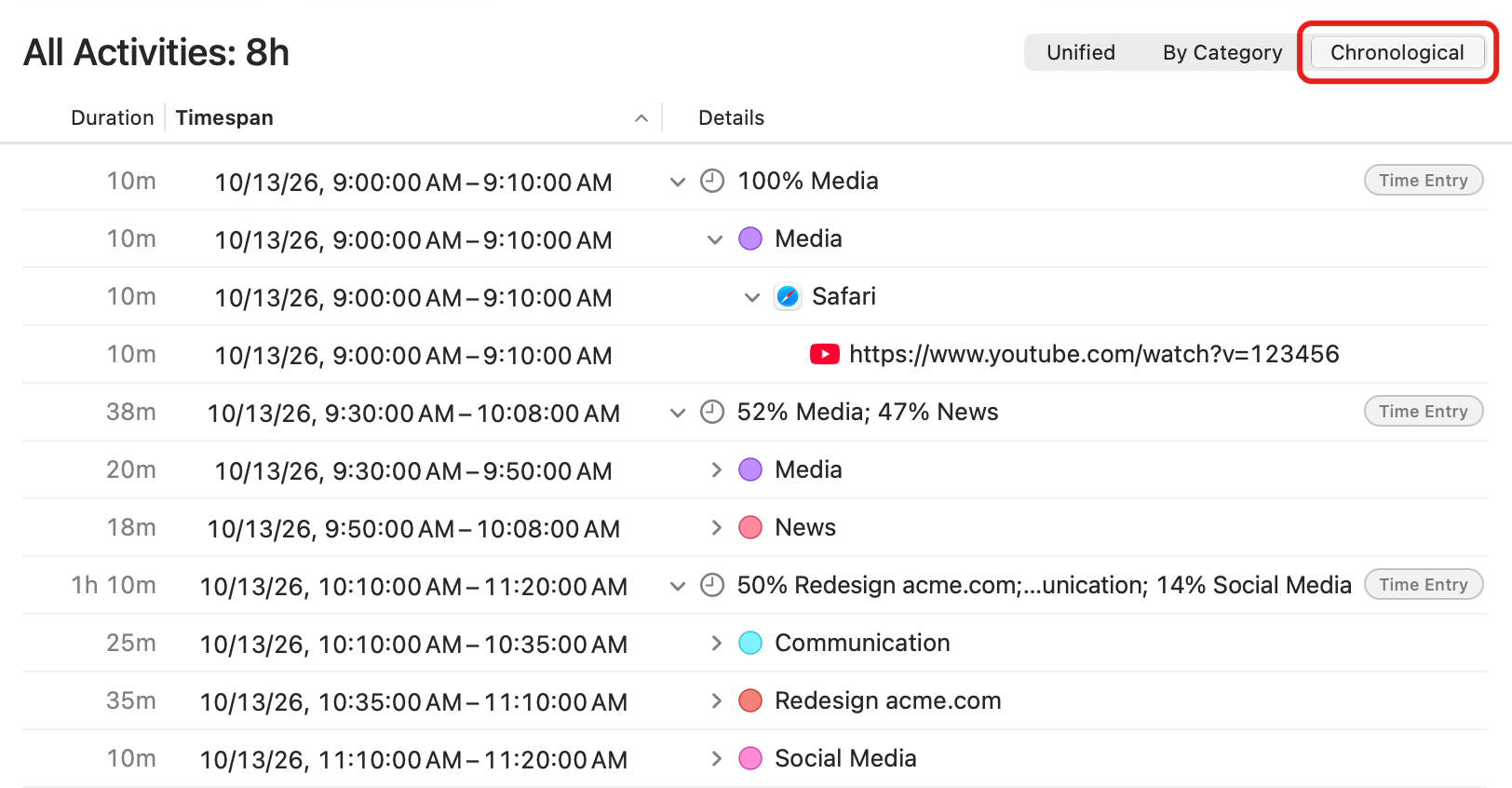The height and width of the screenshot is (788, 1512).
Task: Click the cyan Communication category dot
Action: (750, 643)
